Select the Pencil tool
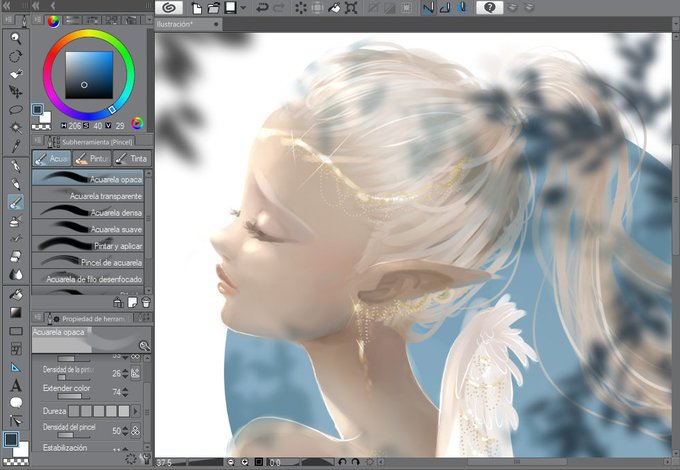This screenshot has height=470, width=680. 16,184
